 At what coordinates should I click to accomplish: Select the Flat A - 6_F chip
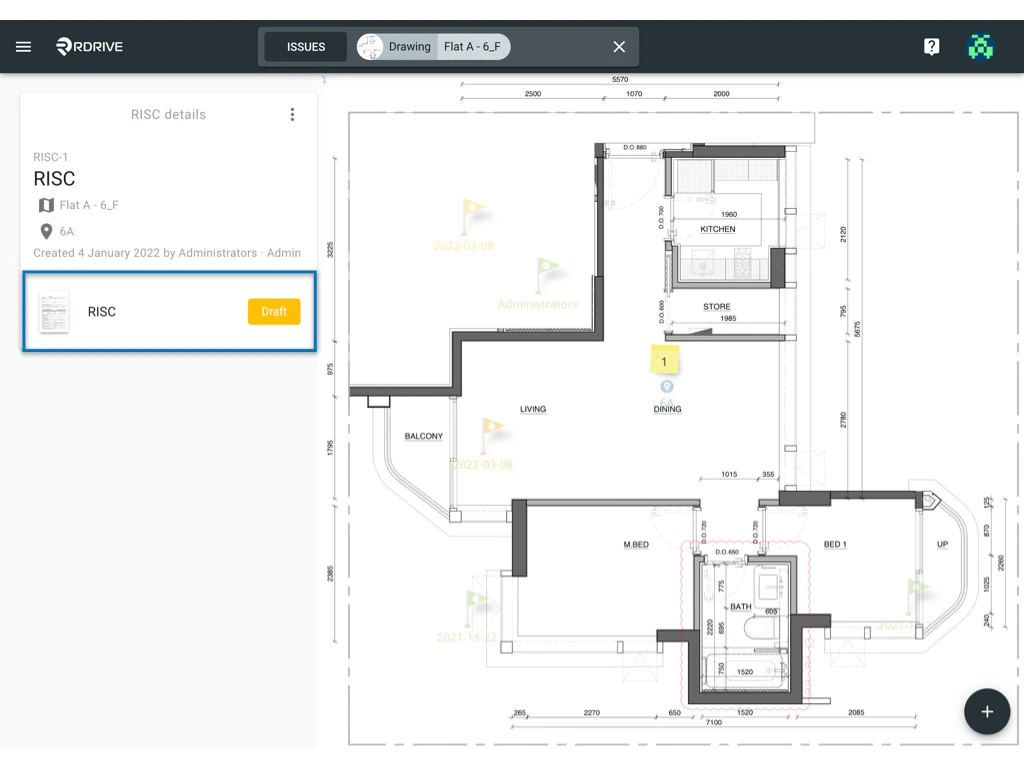tap(473, 46)
